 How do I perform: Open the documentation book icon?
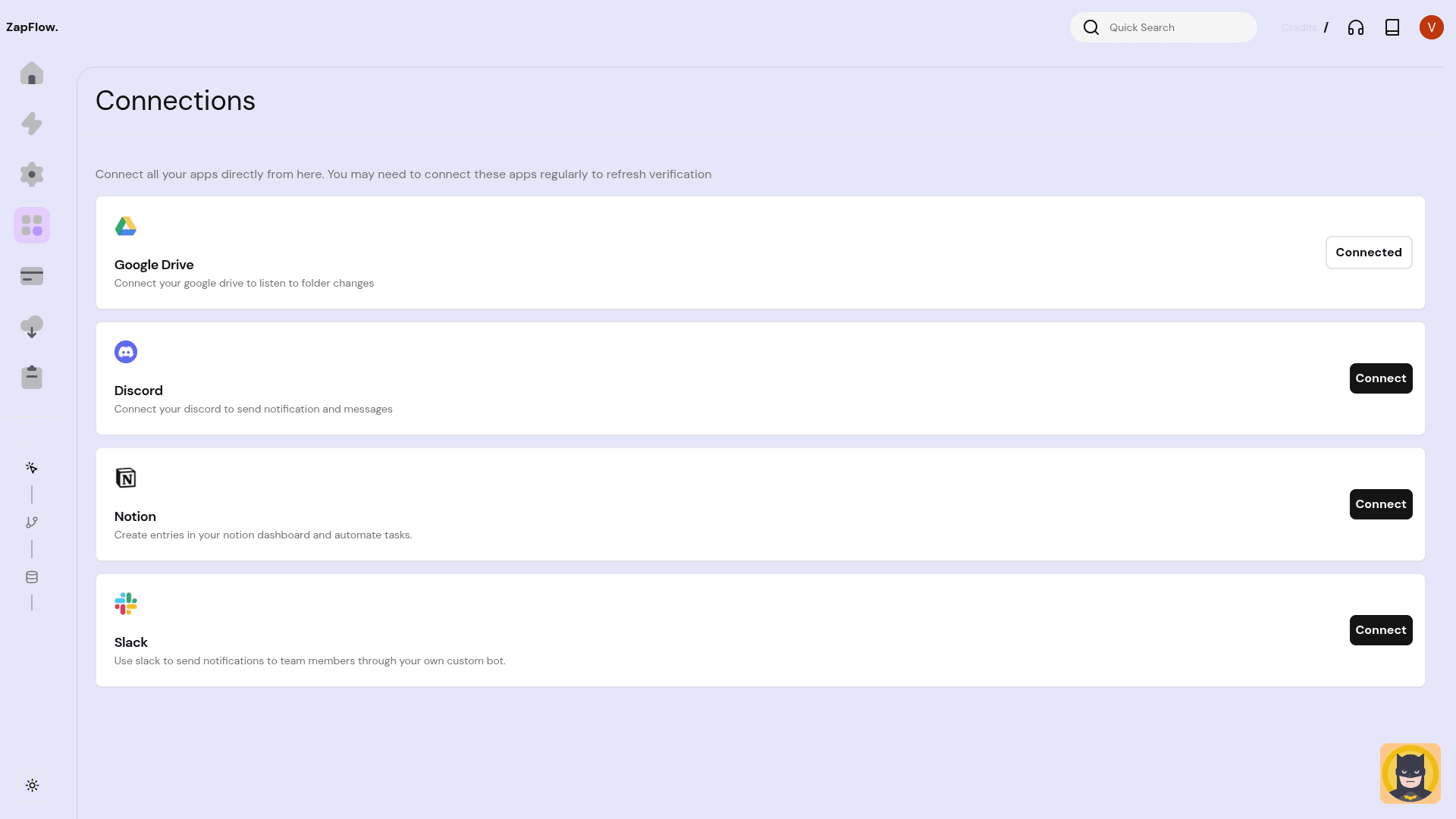[x=1392, y=27]
